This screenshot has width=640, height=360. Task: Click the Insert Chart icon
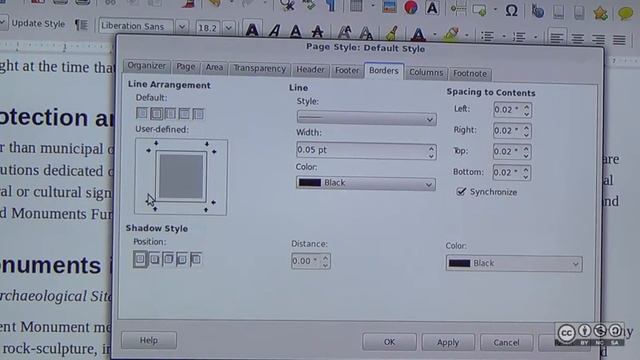pos(411,7)
